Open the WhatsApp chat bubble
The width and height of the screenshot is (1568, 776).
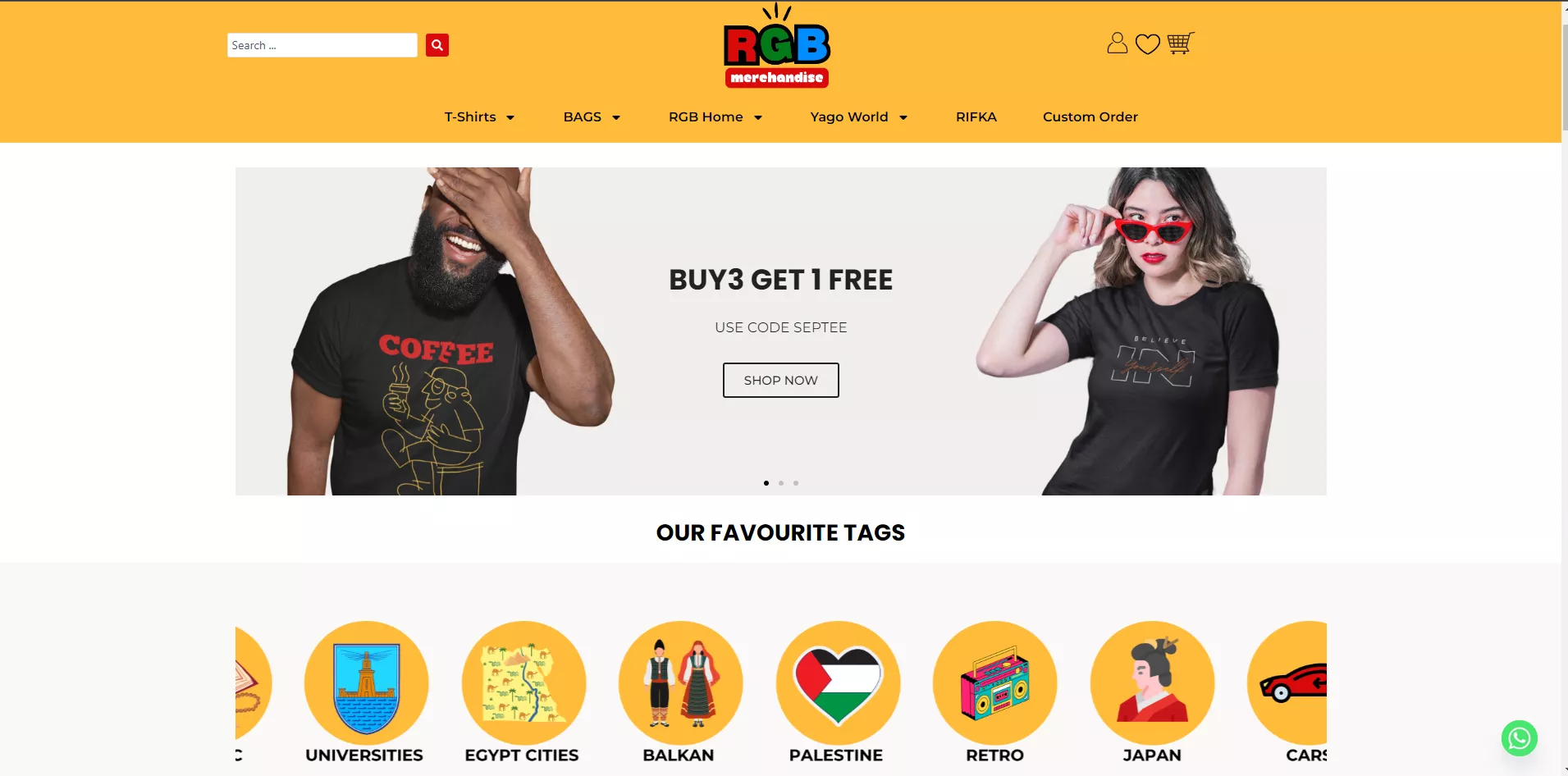(1519, 738)
